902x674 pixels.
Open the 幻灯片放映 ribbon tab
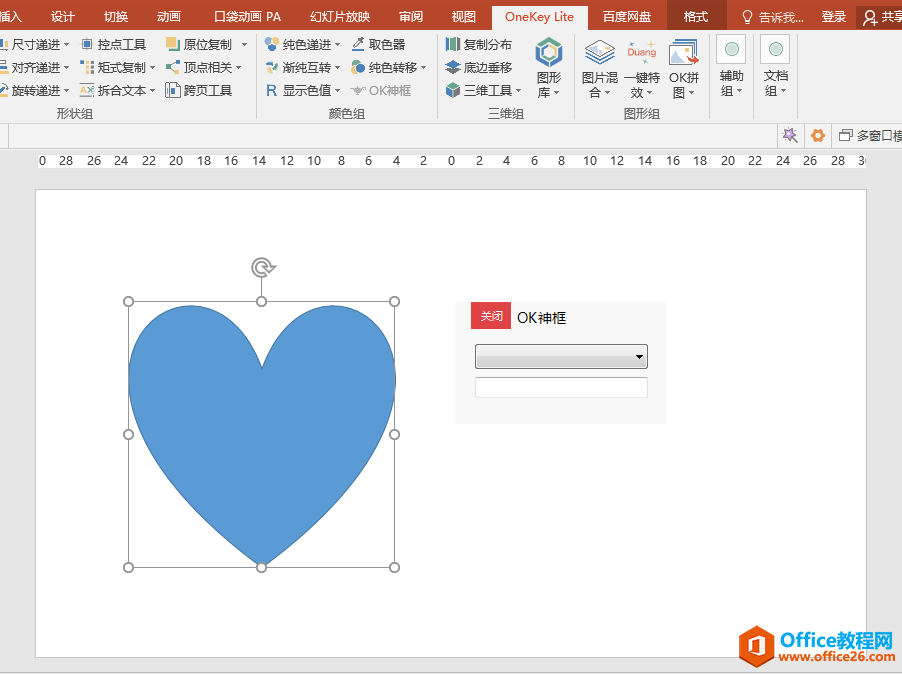[339, 17]
